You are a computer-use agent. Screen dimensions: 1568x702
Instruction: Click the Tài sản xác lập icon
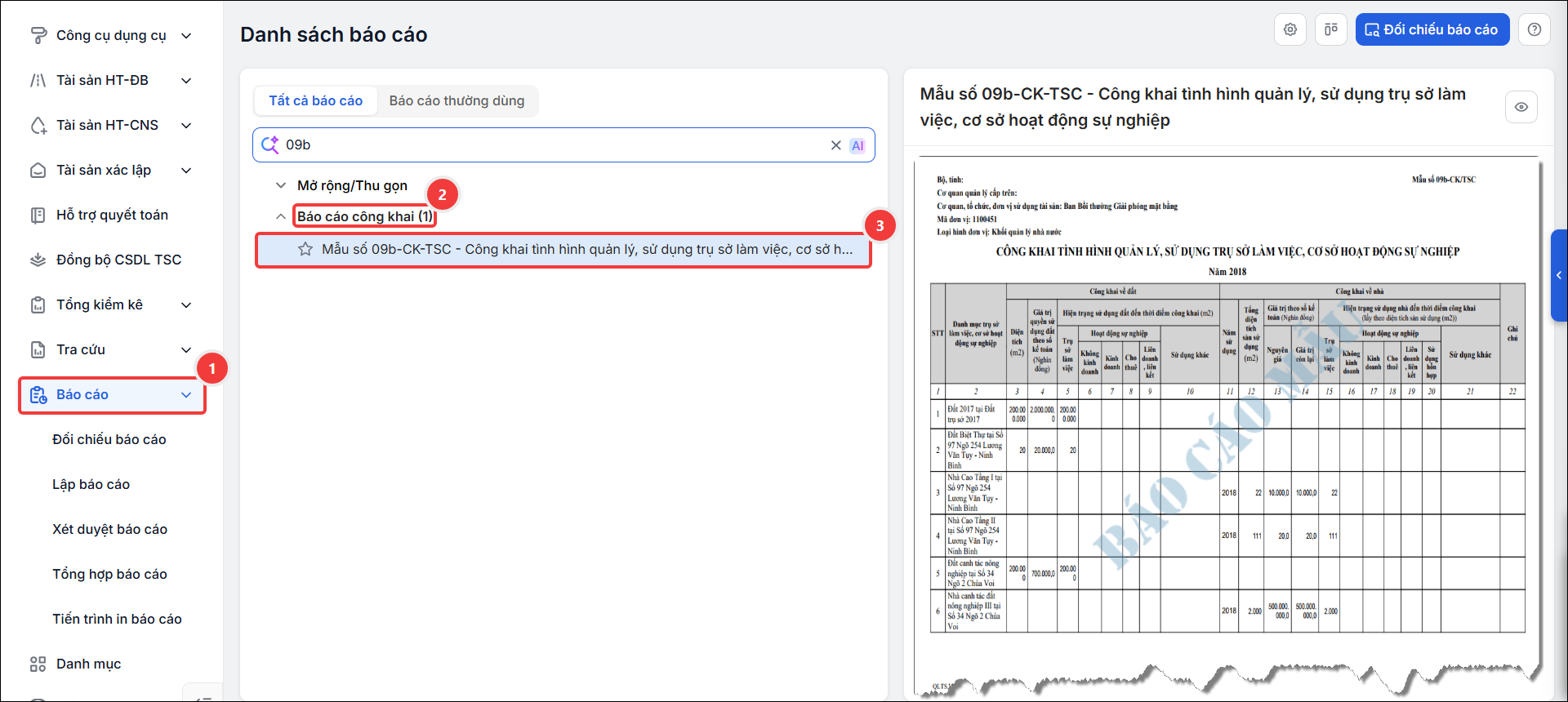pos(38,170)
